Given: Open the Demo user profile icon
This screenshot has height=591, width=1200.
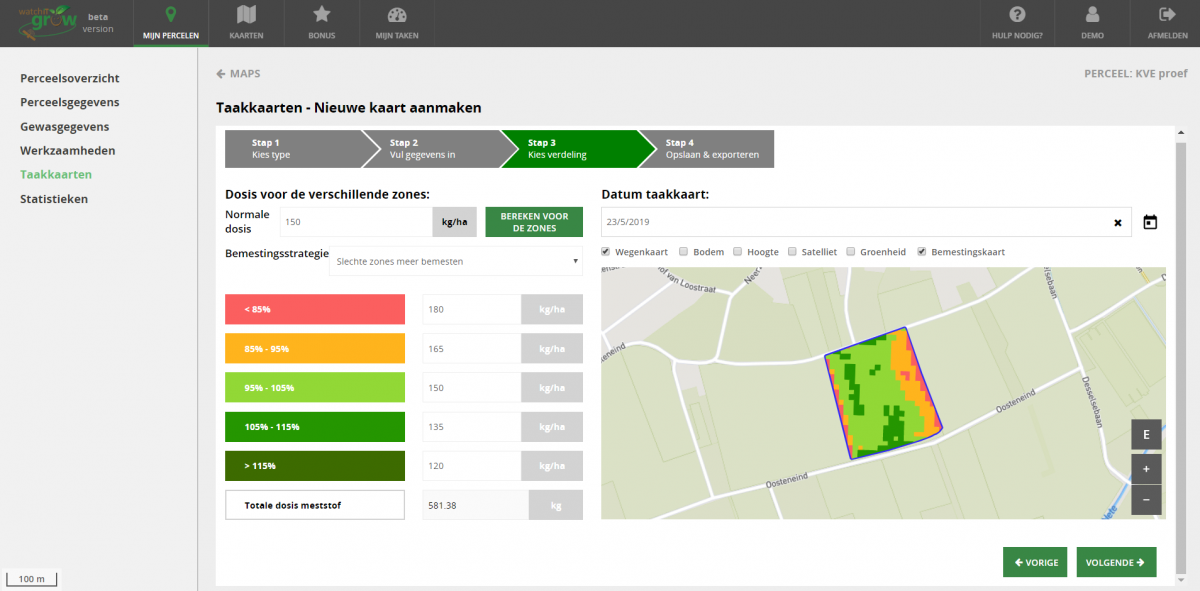Looking at the screenshot, I should coord(1092,15).
